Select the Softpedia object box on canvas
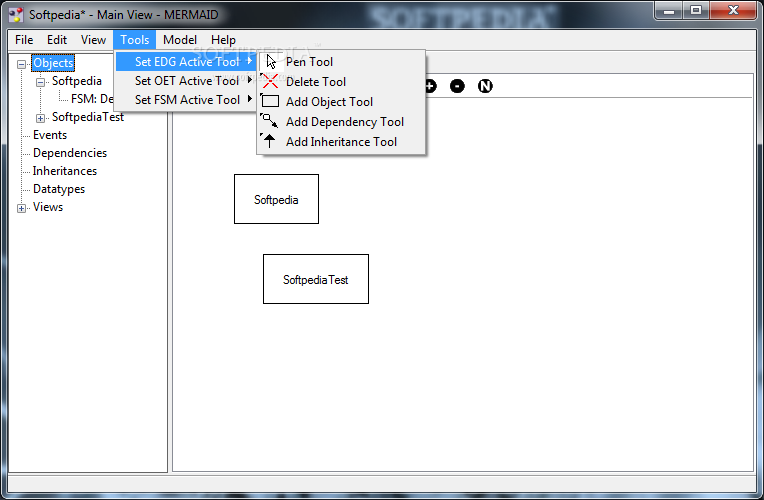Viewport: 764px width, 500px height. [276, 199]
